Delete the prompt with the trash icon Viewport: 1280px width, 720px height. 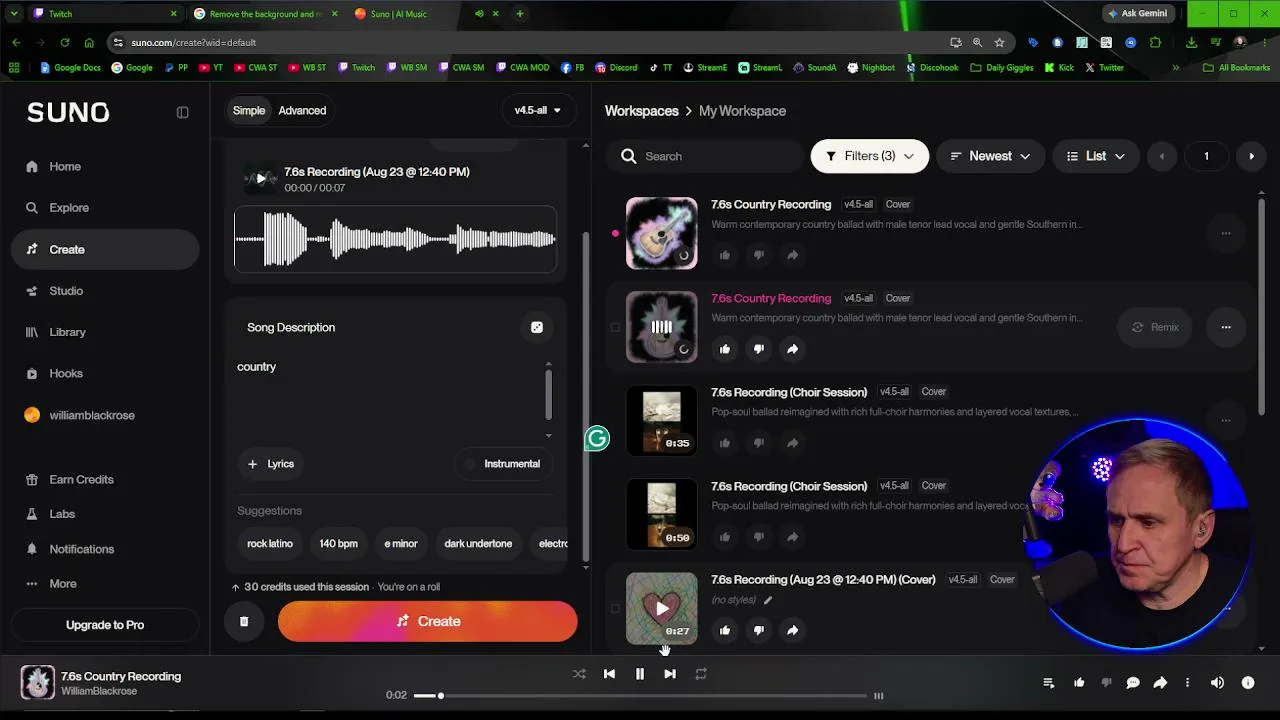point(244,622)
